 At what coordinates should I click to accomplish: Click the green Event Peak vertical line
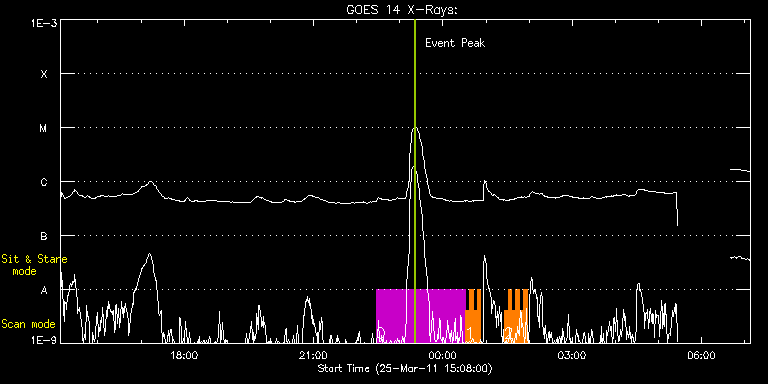point(415,181)
